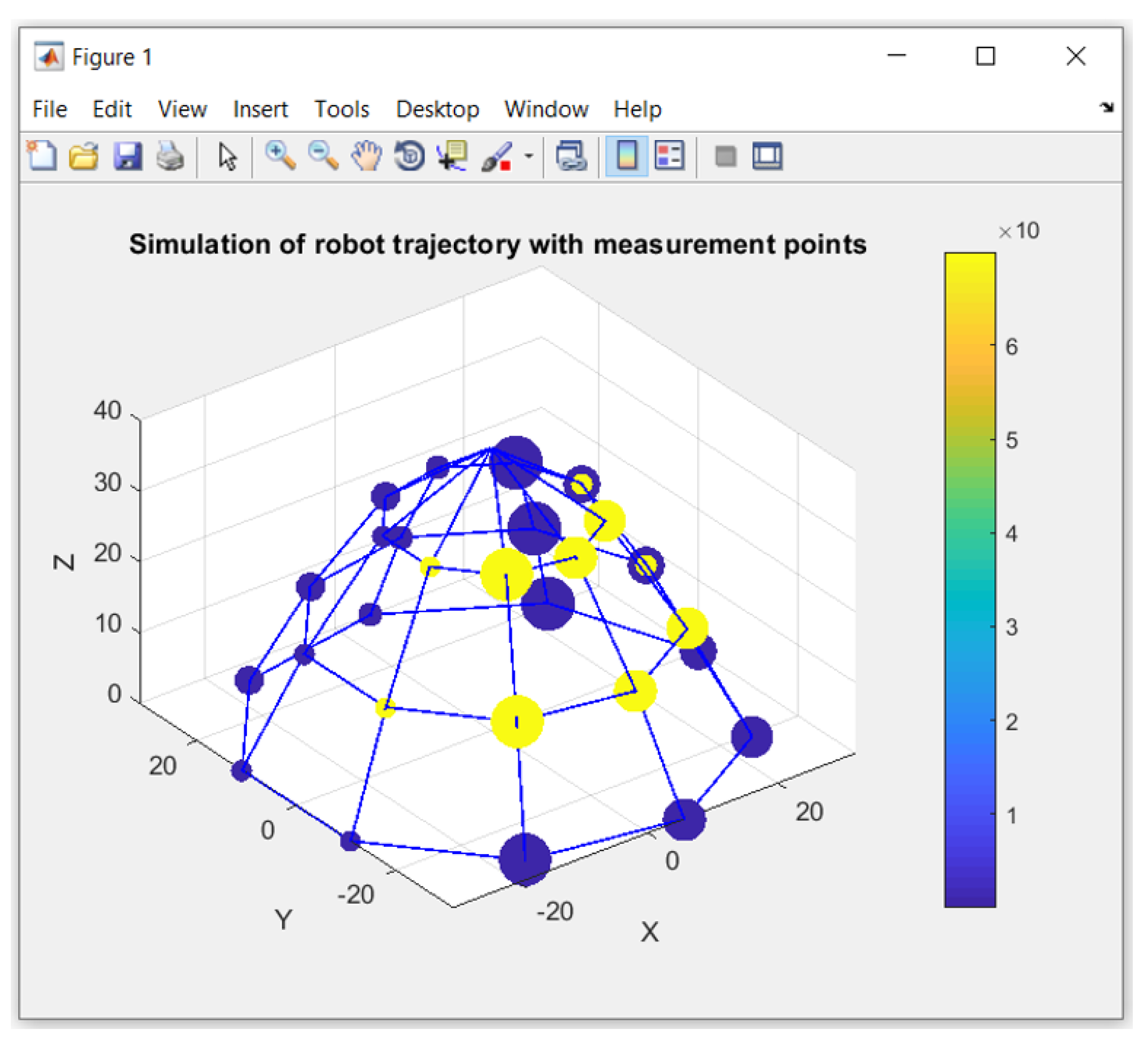Toggle the Insert Colorbar button off
The width and height of the screenshot is (1148, 1052).
tap(627, 156)
